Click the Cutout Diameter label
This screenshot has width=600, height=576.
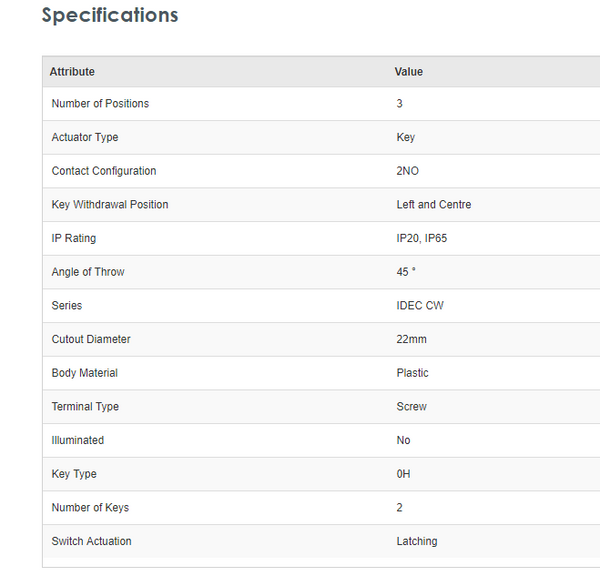(x=91, y=339)
